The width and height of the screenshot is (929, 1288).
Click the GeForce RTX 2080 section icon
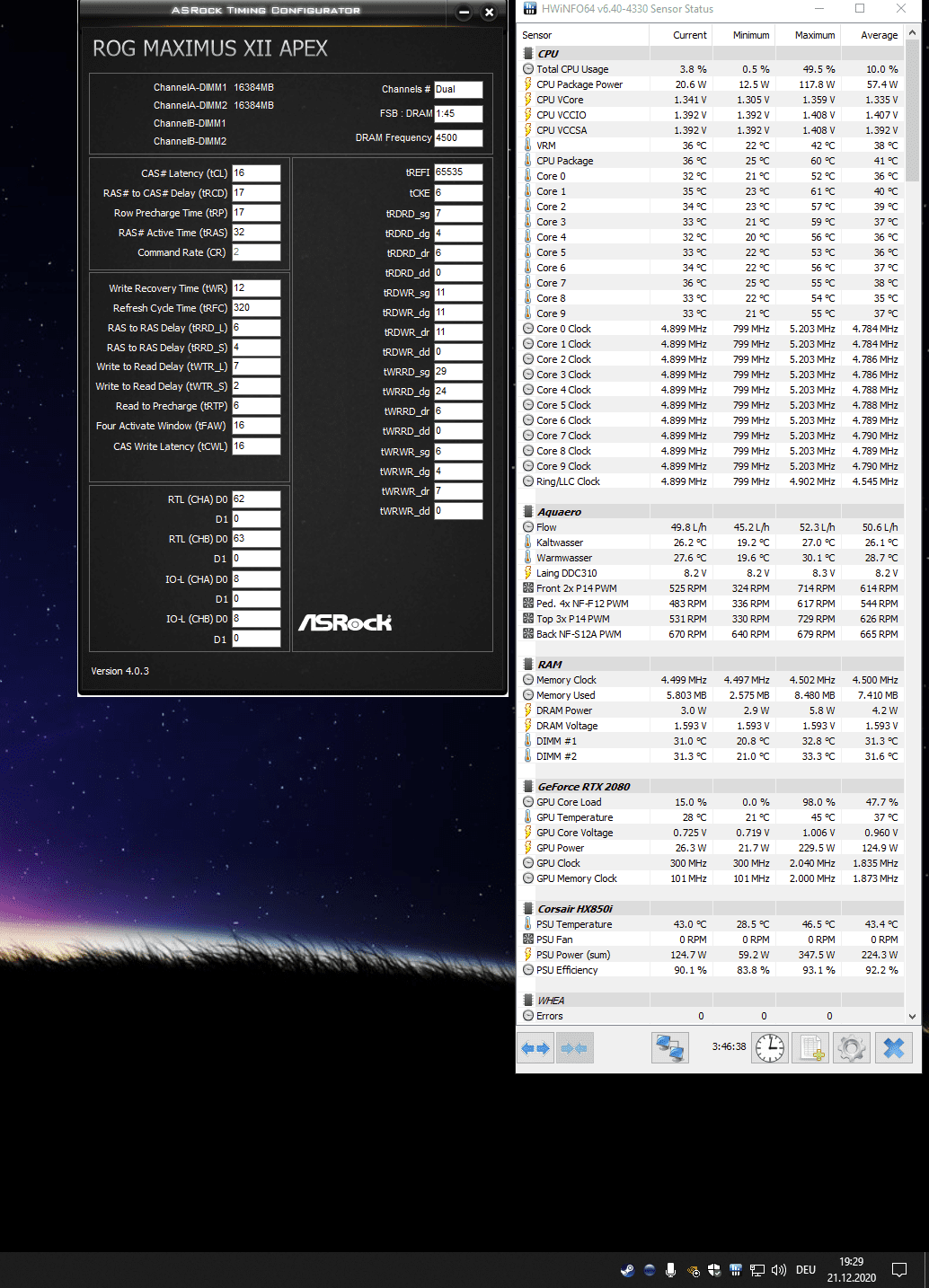click(x=528, y=787)
